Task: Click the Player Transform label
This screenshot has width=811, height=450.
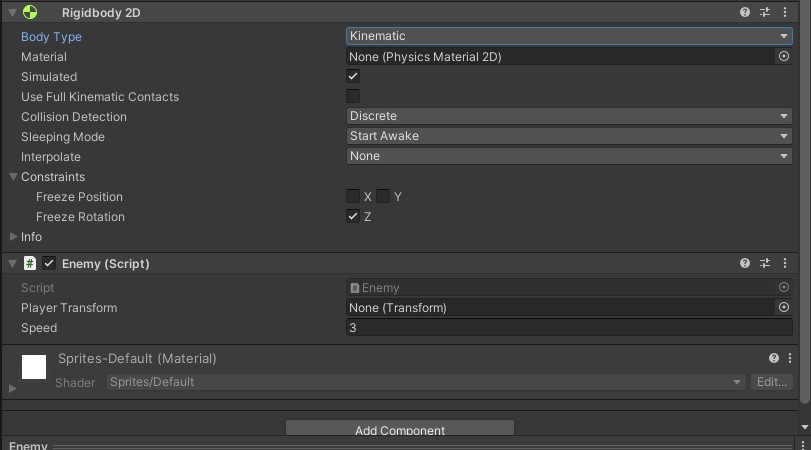Action: click(69, 308)
